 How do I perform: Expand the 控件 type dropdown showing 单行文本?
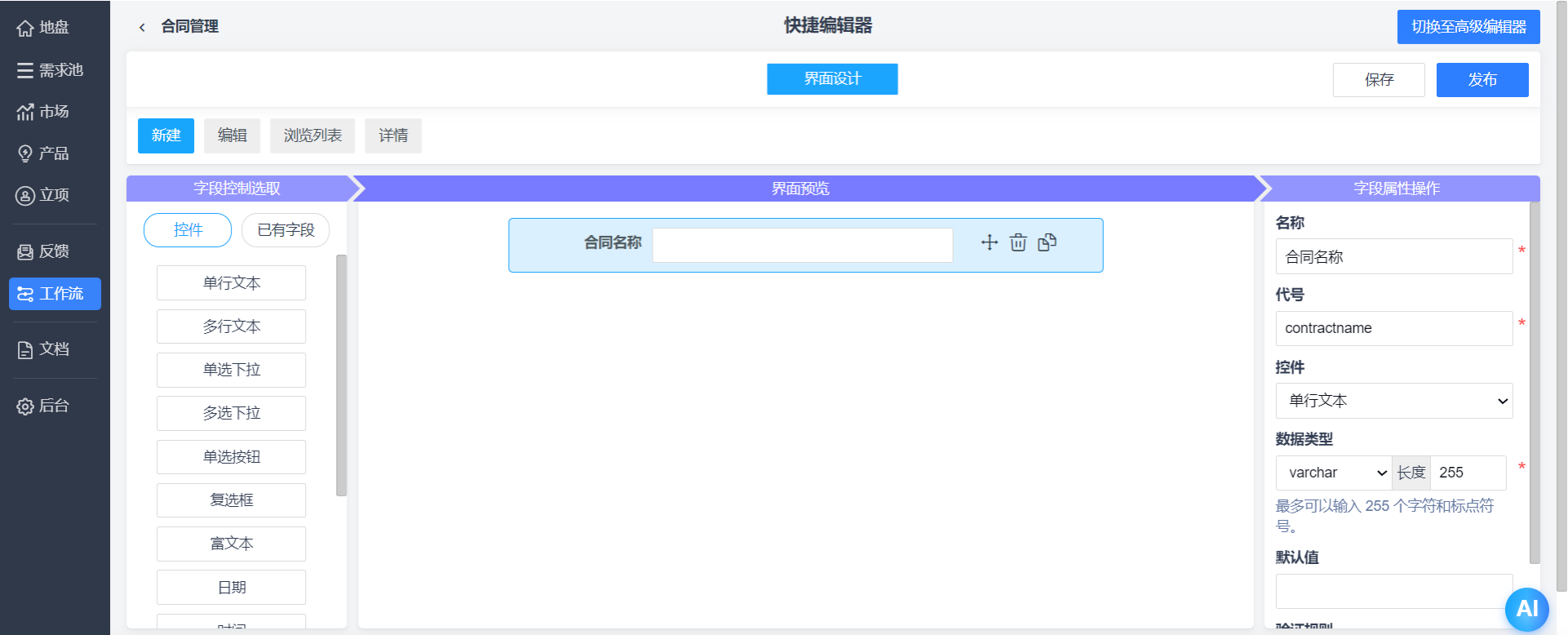tap(1394, 401)
